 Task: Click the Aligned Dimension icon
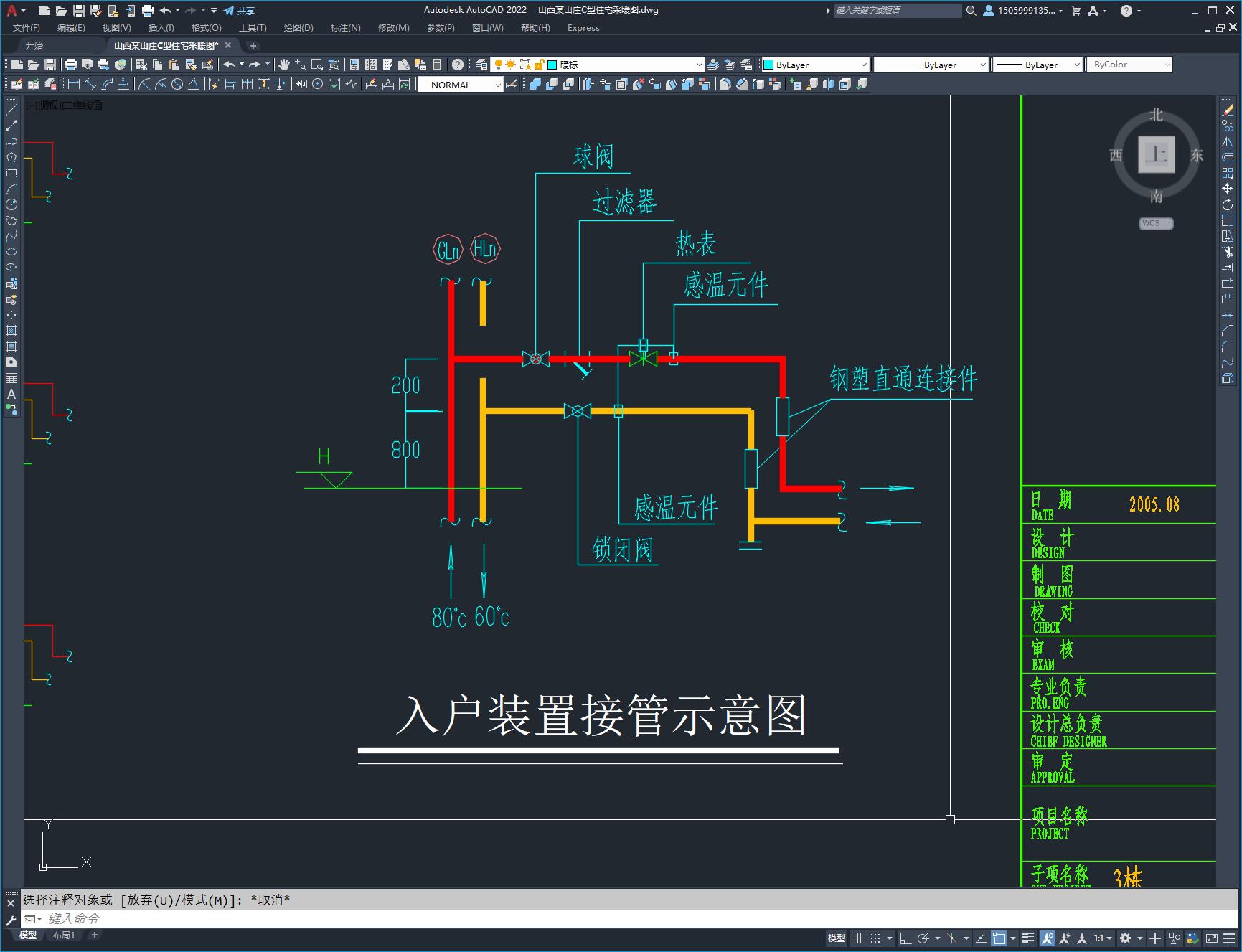(90, 84)
